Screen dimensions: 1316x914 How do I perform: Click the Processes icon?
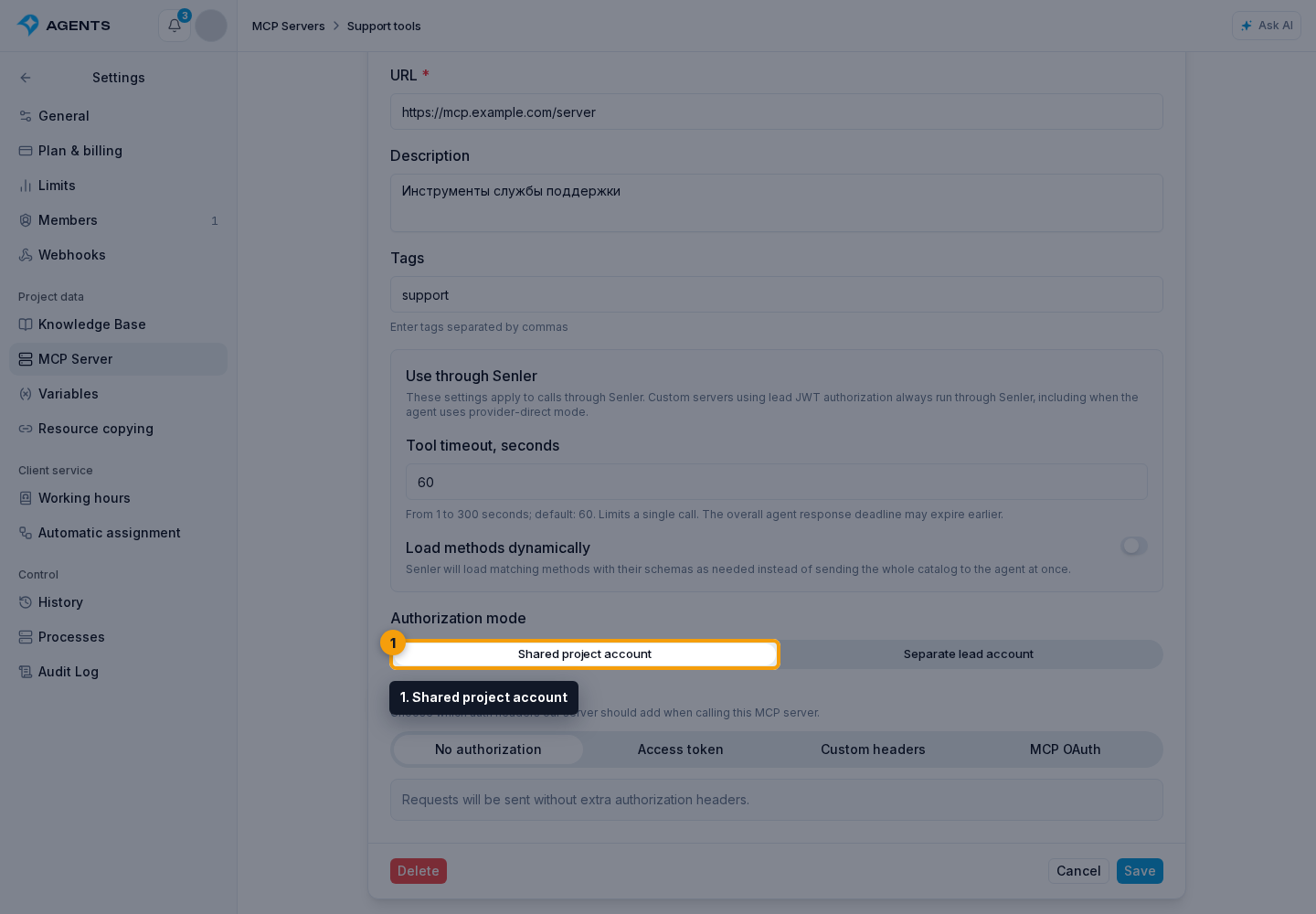[26, 637]
